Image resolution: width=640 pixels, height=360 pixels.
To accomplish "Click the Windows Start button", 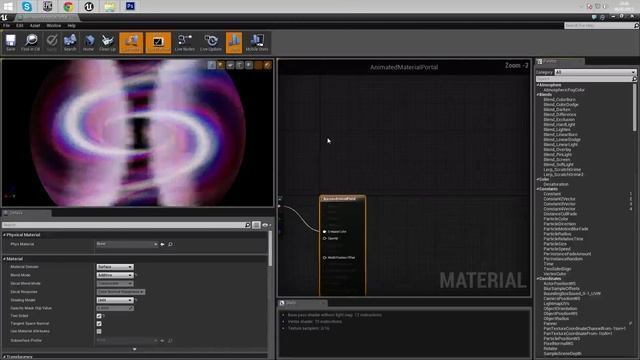I will coord(8,6).
